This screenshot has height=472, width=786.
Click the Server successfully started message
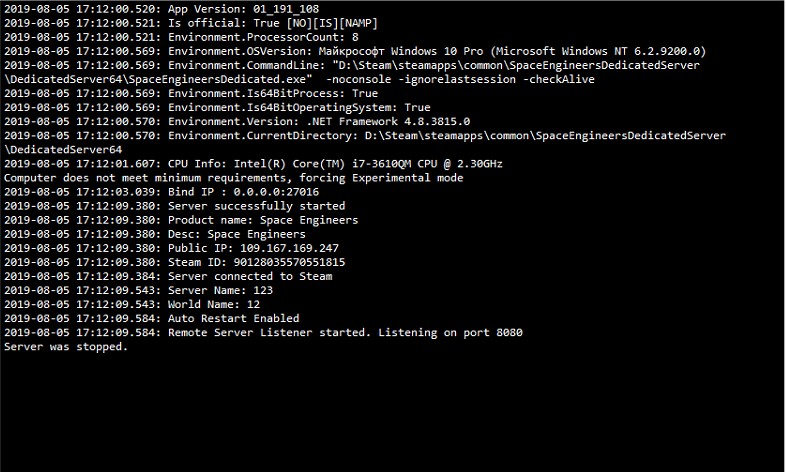[x=257, y=205]
